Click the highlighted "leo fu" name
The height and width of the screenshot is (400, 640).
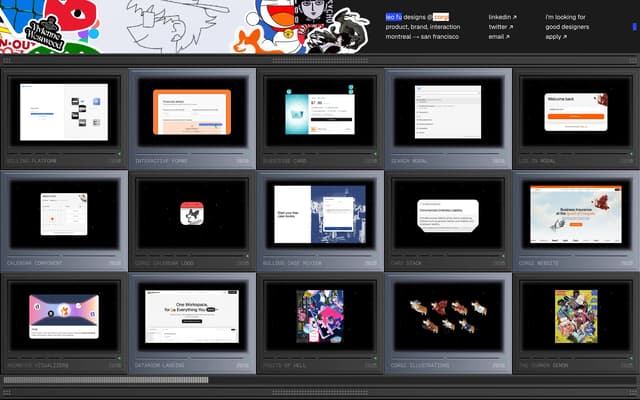click(394, 17)
